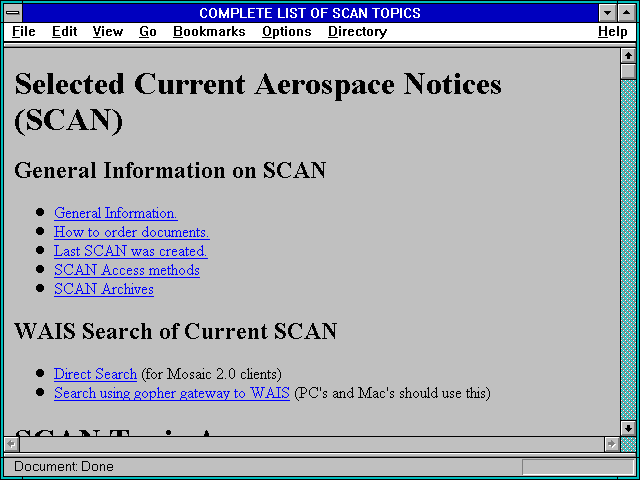Open the Options menu
The height and width of the screenshot is (480, 640).
click(x=287, y=31)
